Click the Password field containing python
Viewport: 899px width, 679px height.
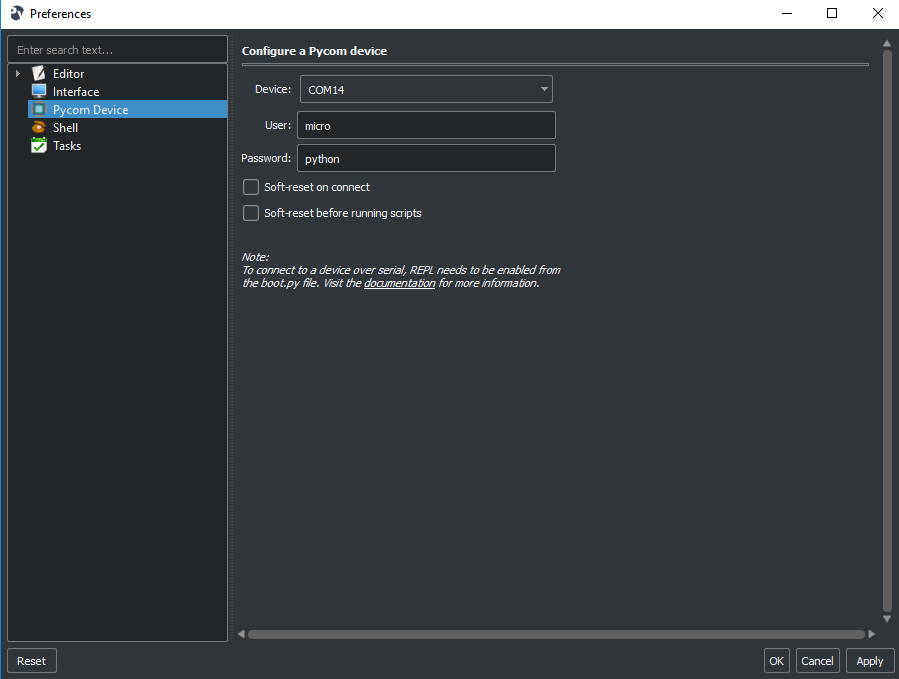click(x=426, y=158)
